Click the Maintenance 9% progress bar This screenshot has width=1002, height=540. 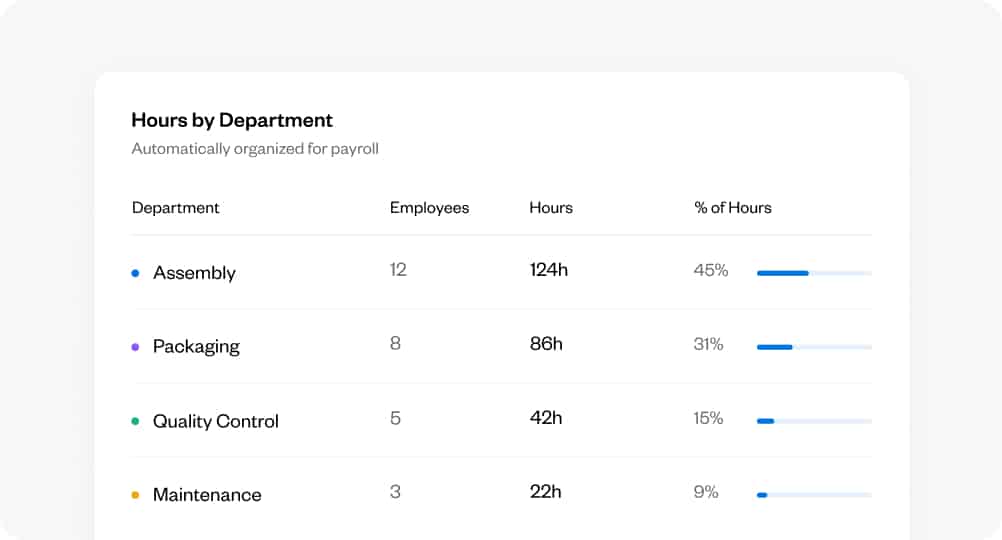coord(814,495)
